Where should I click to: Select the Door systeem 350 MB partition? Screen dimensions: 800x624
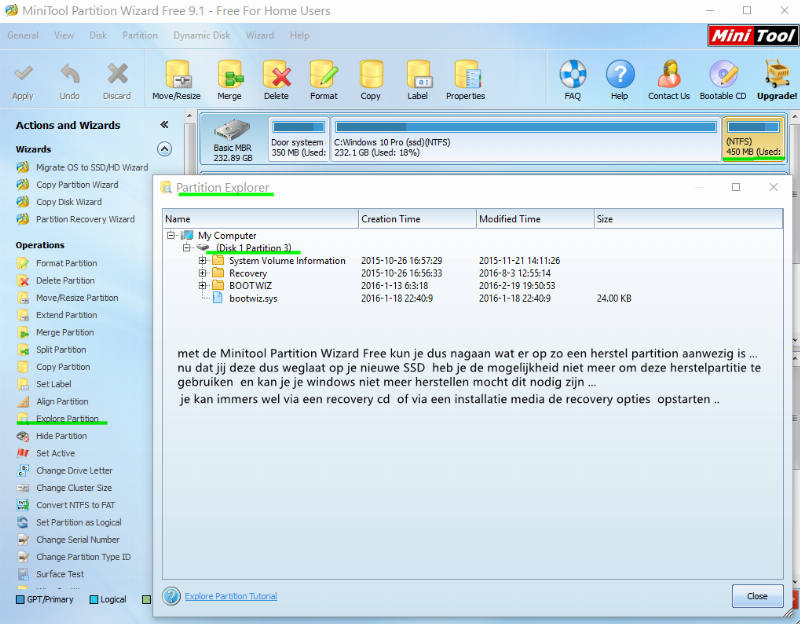pos(298,139)
